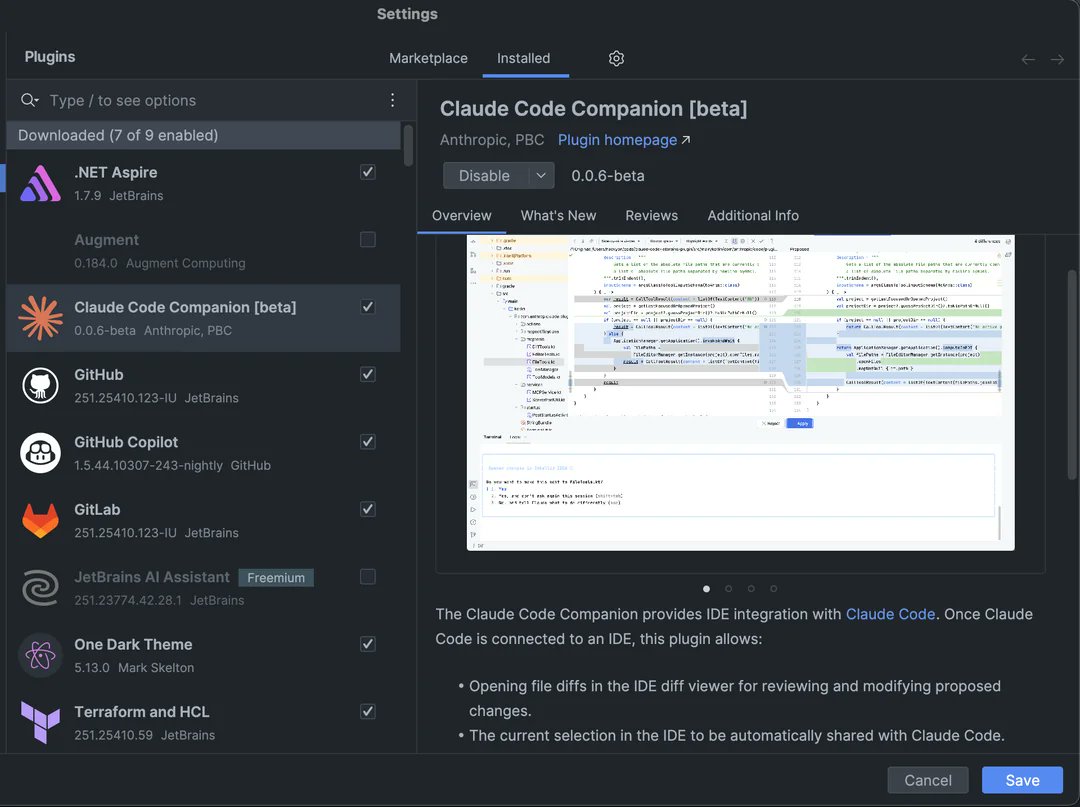Toggle the GitHub Copilot plugin checkbox
This screenshot has height=807, width=1080.
368,442
